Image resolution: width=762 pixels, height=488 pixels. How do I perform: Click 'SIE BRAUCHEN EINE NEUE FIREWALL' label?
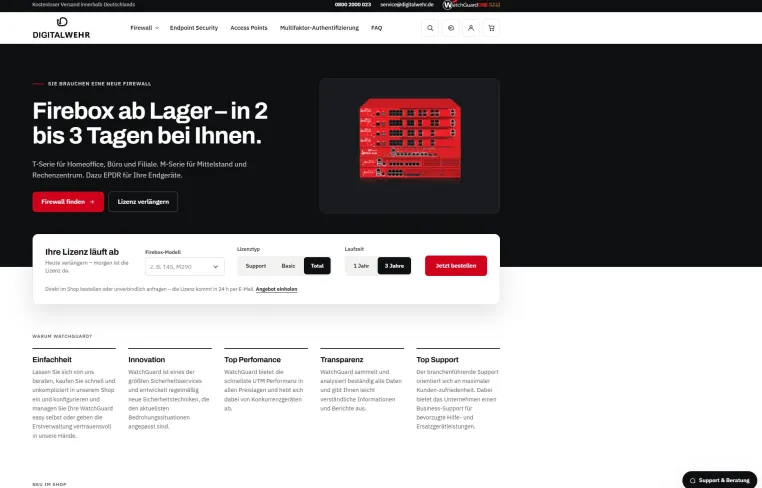point(100,84)
